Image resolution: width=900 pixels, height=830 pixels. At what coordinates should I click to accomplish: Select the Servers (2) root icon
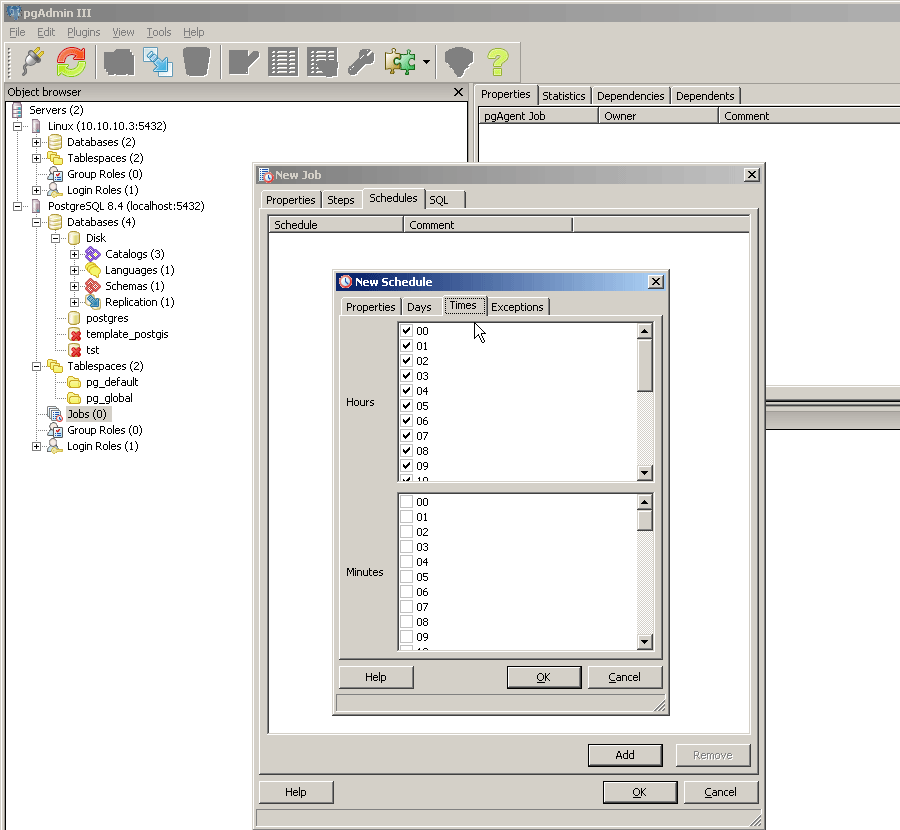coord(17,110)
